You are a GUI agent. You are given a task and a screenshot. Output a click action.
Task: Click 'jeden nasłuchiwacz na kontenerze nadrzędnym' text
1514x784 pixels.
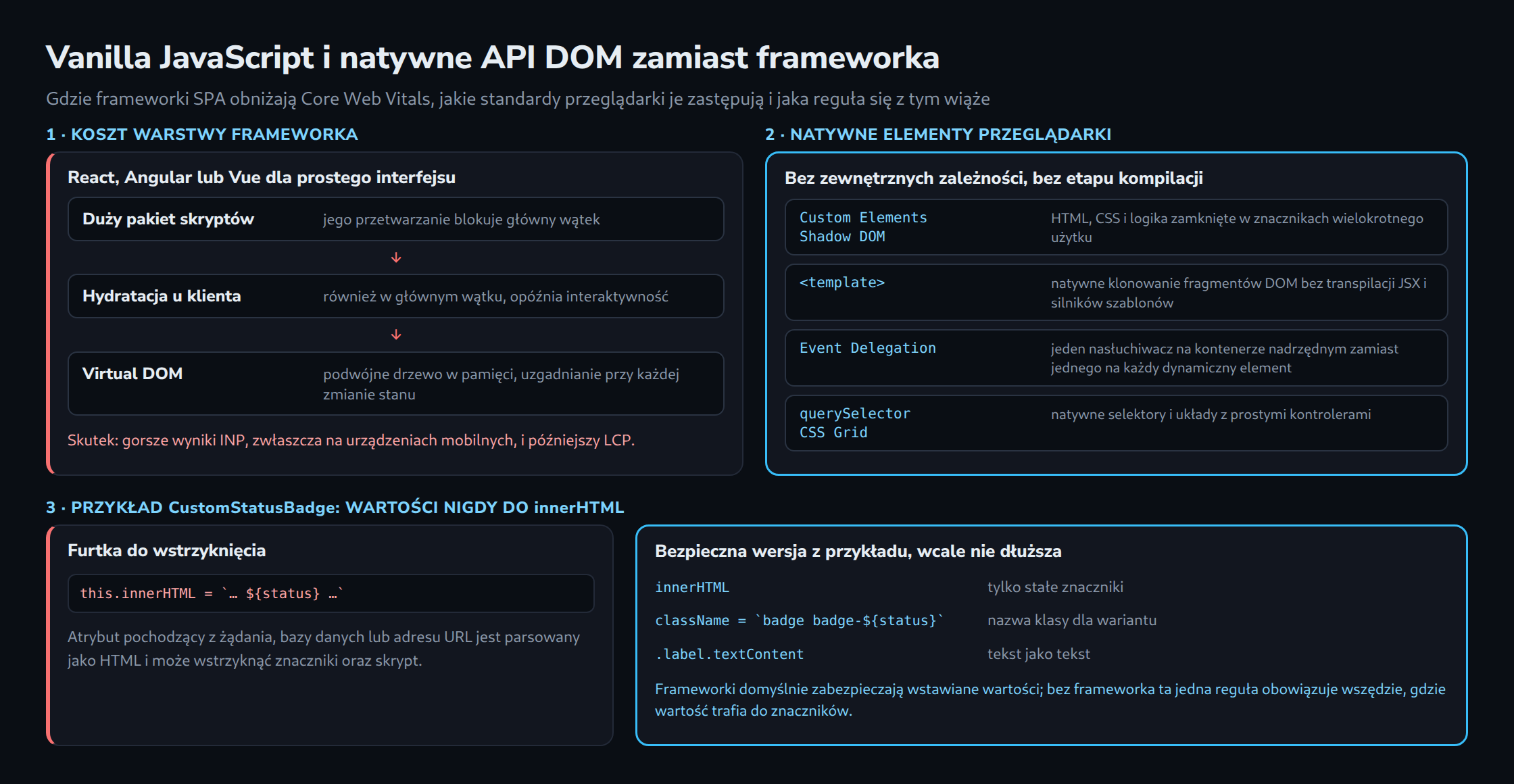click(x=1225, y=358)
